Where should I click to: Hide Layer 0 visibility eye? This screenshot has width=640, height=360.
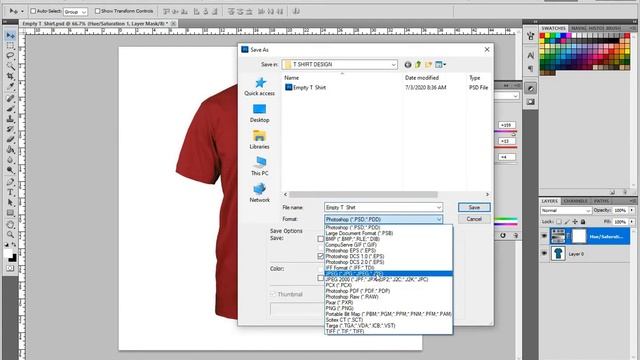click(544, 253)
